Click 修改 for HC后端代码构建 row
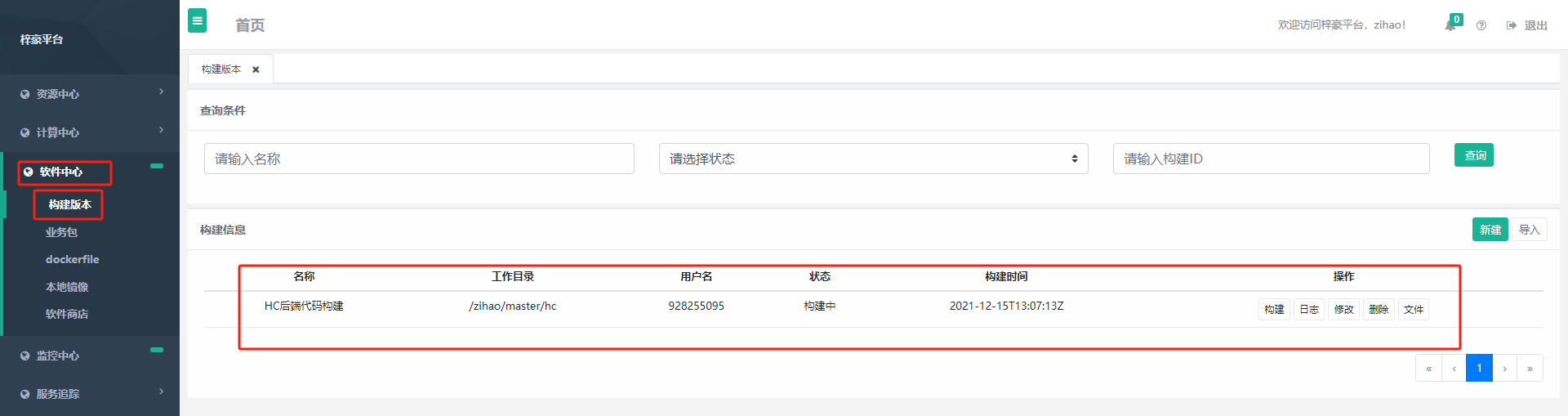The image size is (1568, 416). point(1344,309)
